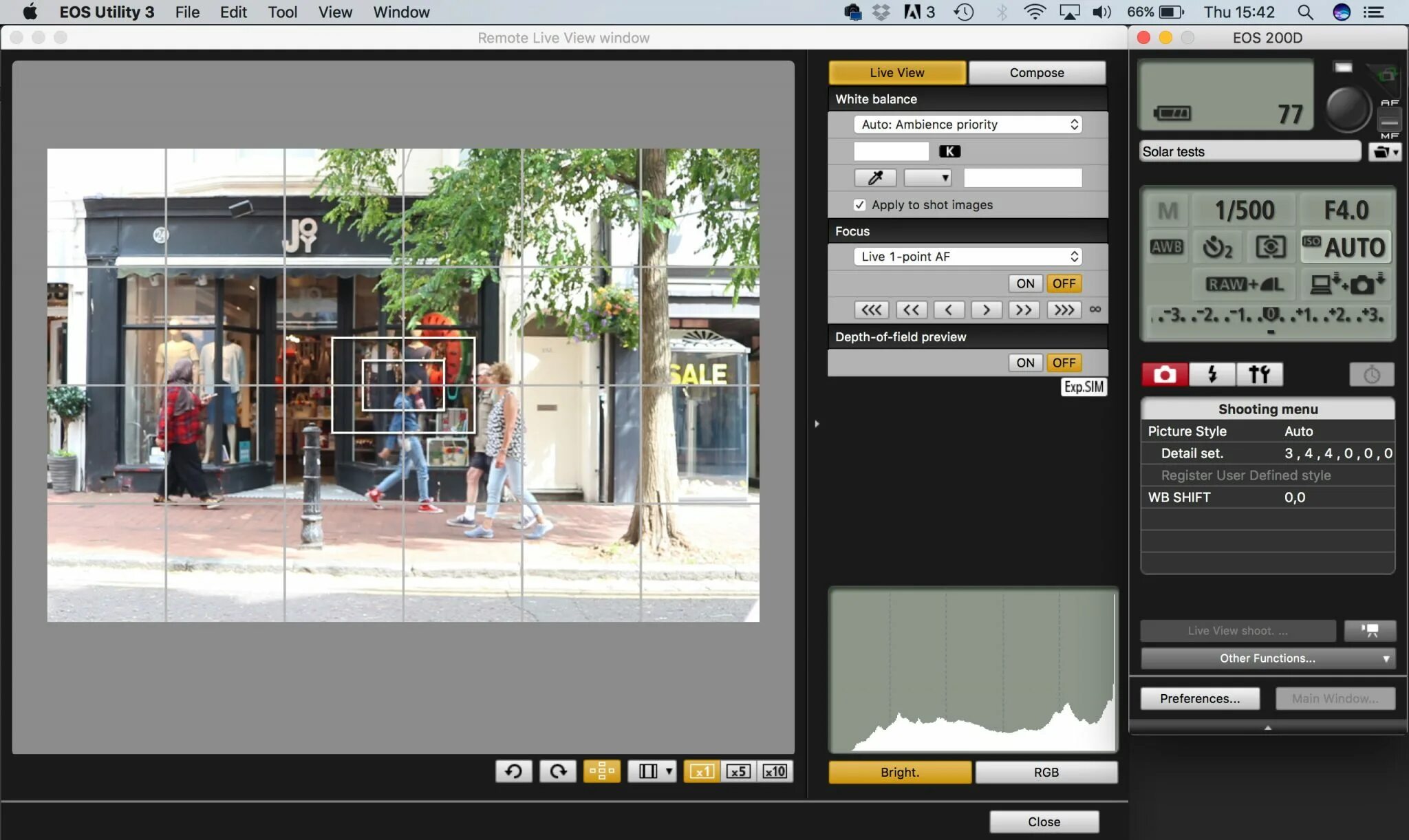Screen dimensions: 1409x840
Task: Select the 10x zoom magnification icon
Action: [x=773, y=771]
